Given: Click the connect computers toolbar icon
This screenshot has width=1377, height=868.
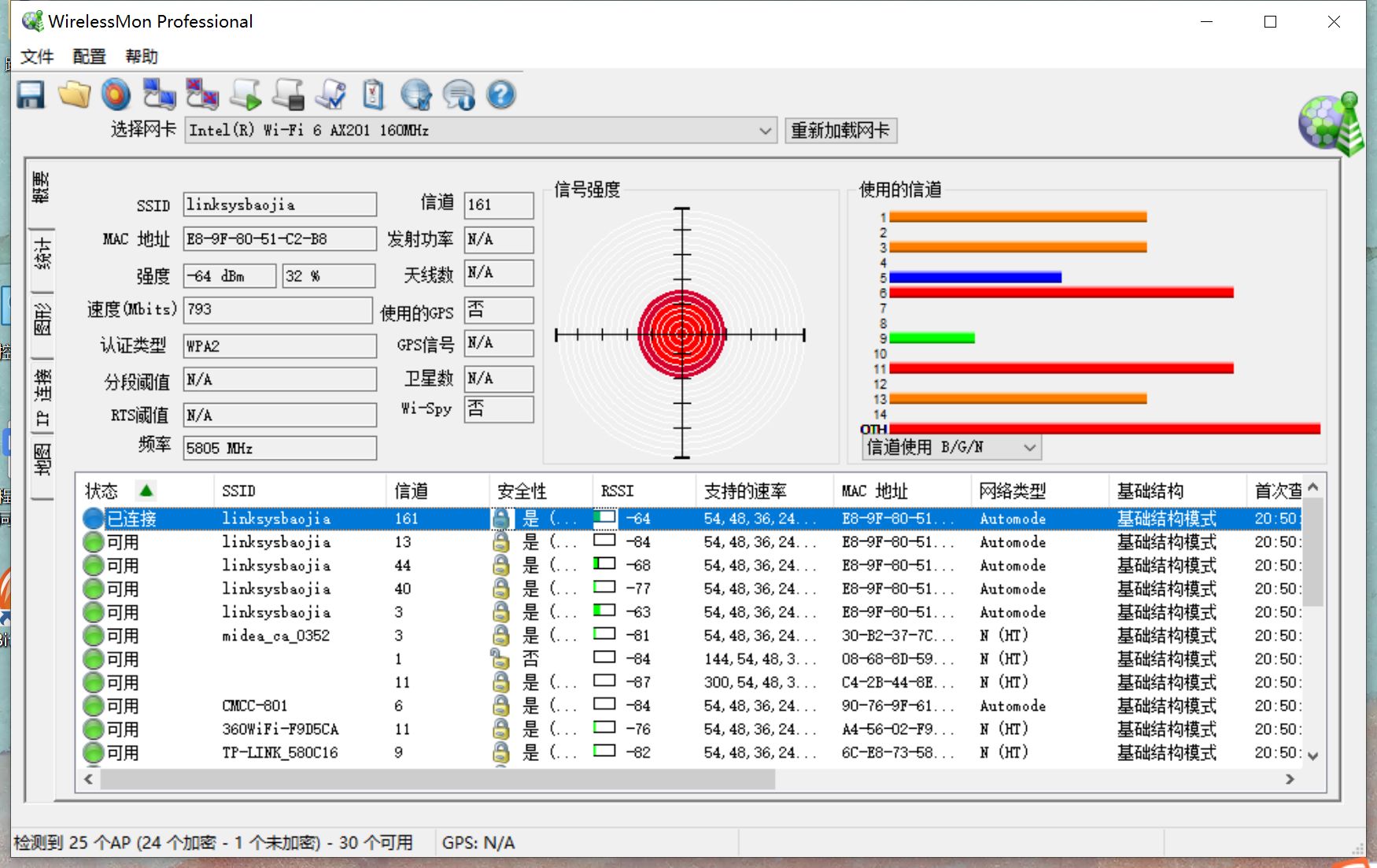Looking at the screenshot, I should (x=159, y=94).
